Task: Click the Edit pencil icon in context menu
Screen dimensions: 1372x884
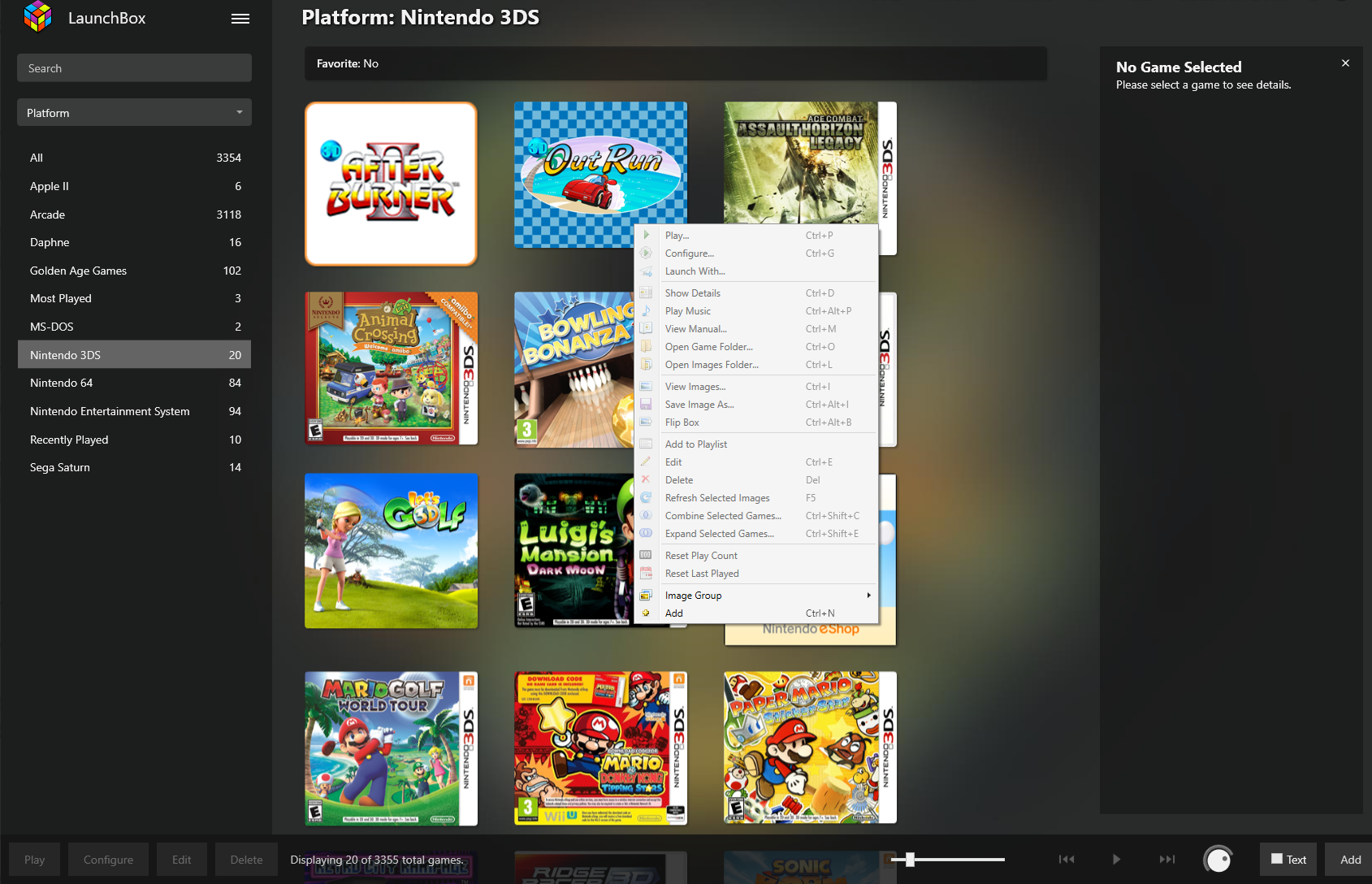Action: coord(647,461)
